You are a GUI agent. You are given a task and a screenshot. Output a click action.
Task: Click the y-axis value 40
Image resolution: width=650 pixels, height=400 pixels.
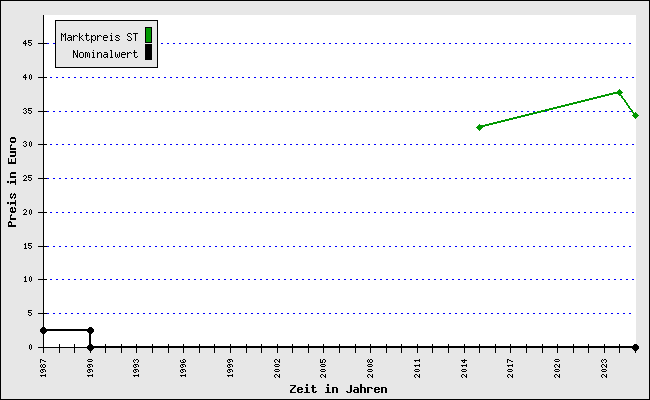point(27,77)
